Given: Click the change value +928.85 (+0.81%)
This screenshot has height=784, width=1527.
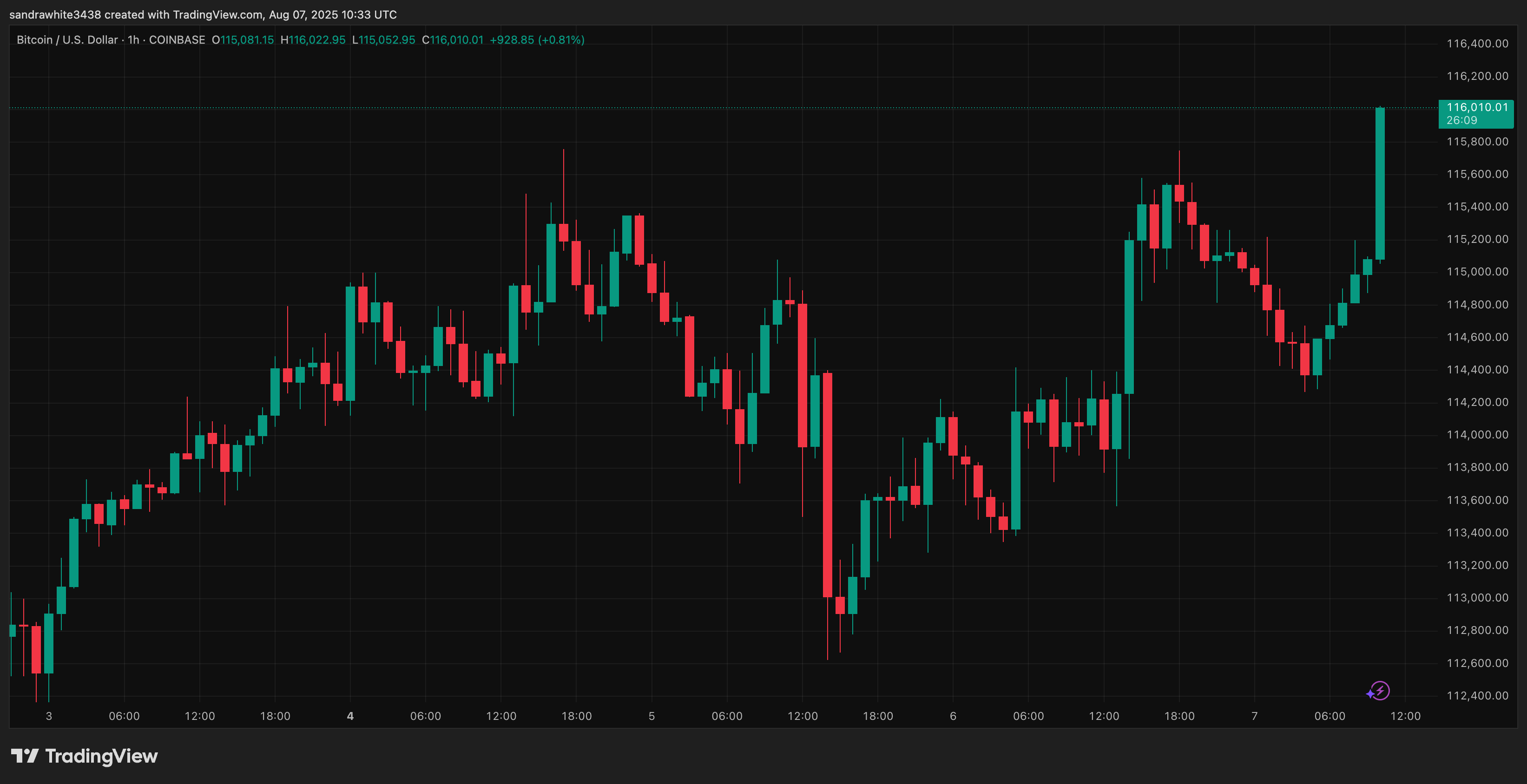Looking at the screenshot, I should tap(537, 39).
